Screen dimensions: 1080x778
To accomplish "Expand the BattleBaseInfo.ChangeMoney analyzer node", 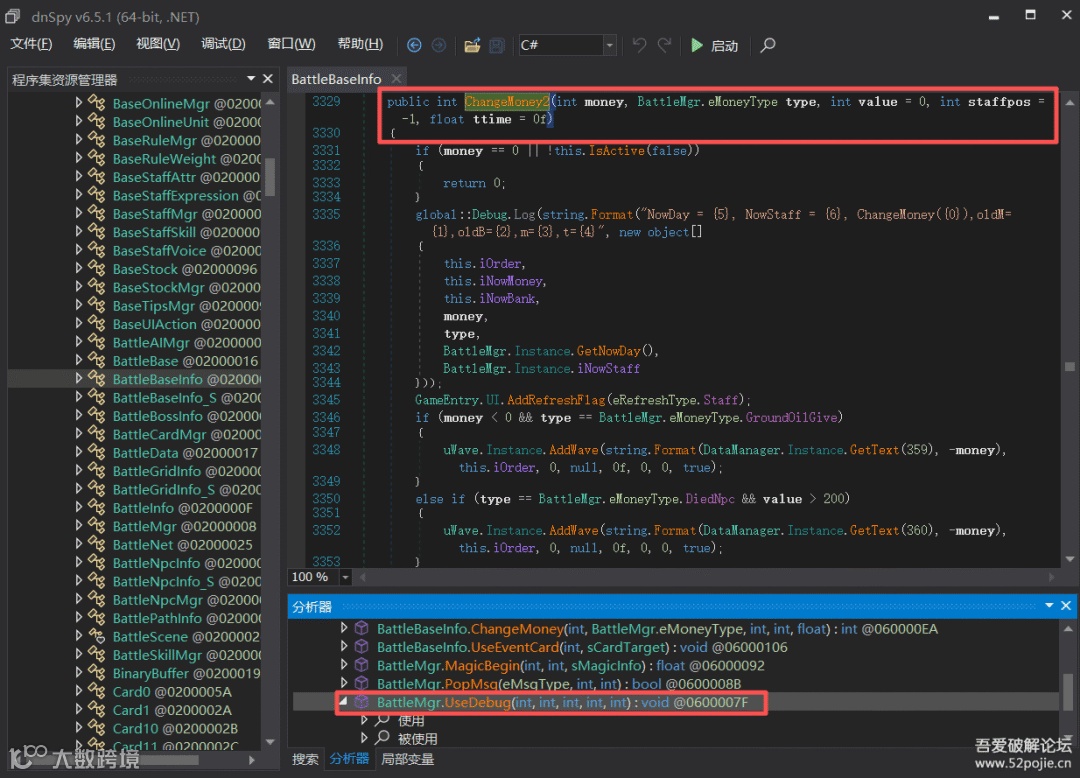I will pos(345,629).
